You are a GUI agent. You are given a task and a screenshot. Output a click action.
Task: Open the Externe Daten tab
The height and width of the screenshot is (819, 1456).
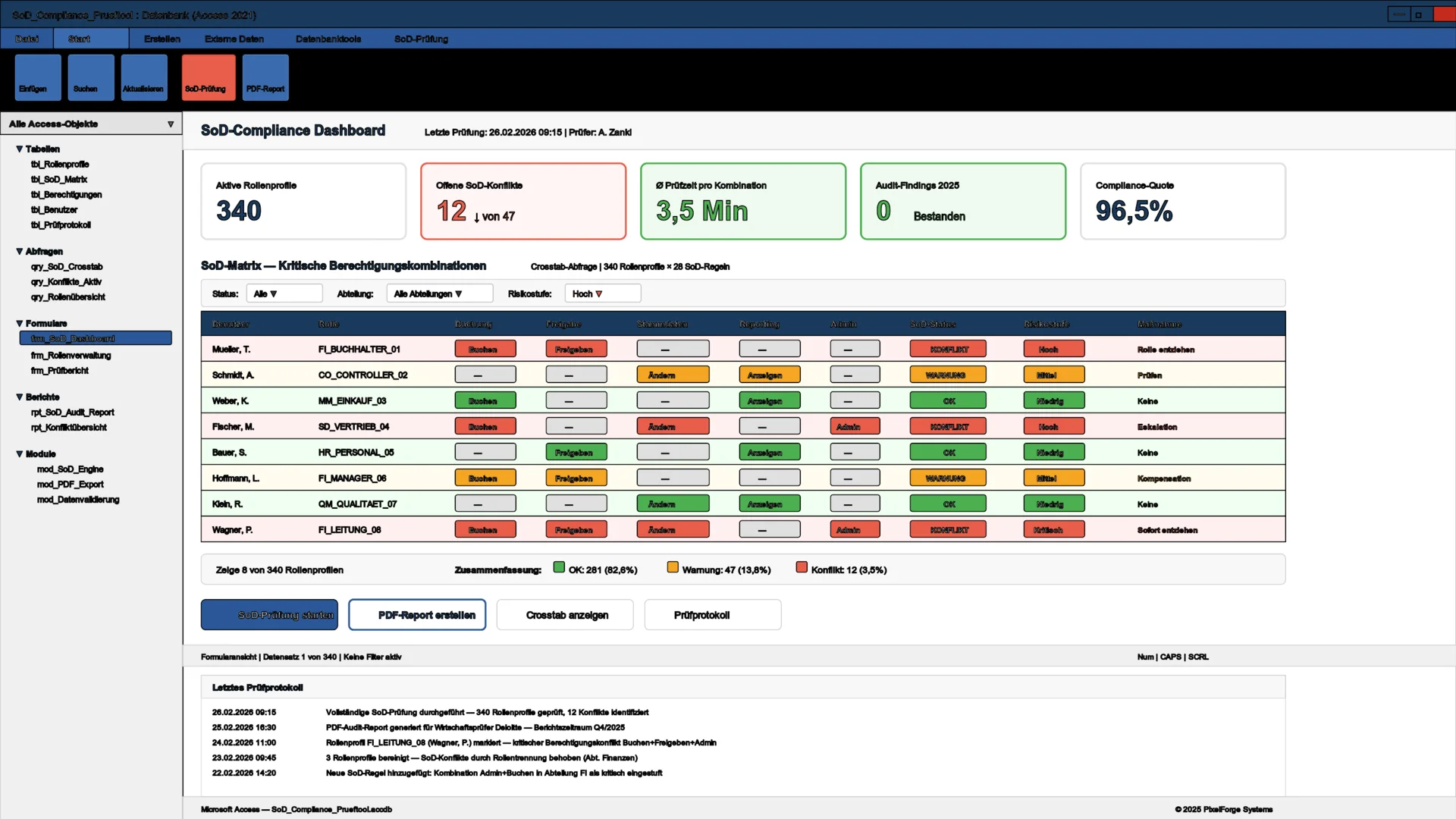coord(234,39)
